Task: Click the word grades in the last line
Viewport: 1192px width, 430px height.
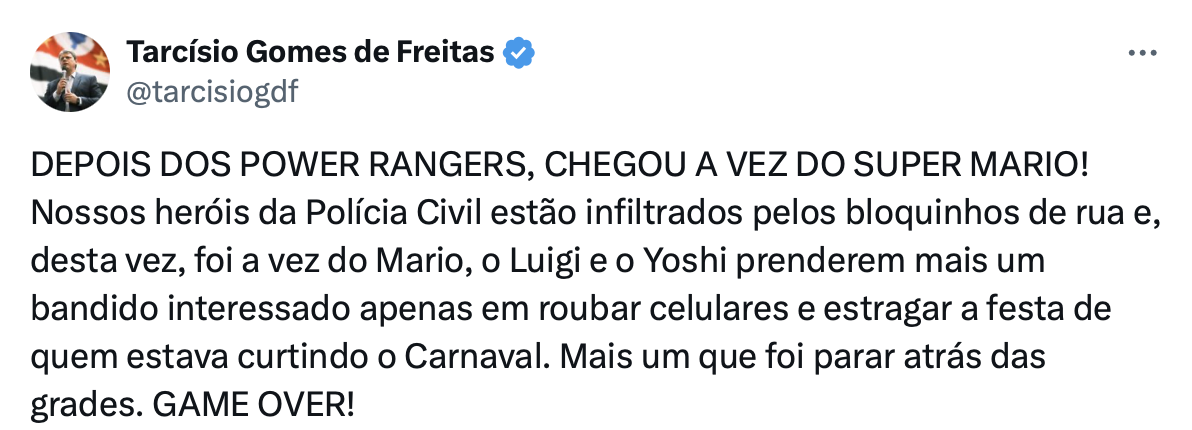Action: tap(84, 406)
